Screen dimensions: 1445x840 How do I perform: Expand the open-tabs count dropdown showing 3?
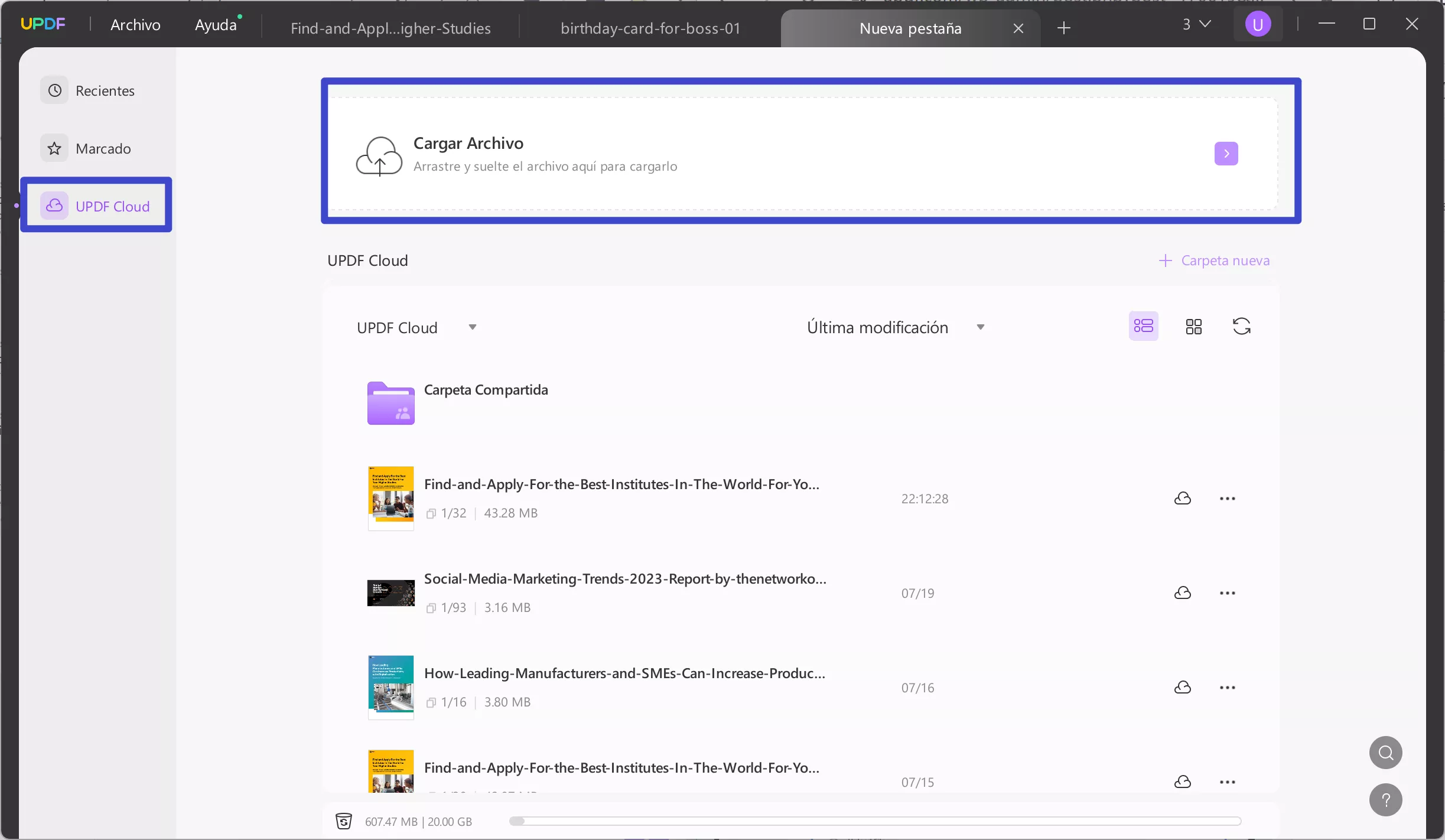tap(1197, 24)
